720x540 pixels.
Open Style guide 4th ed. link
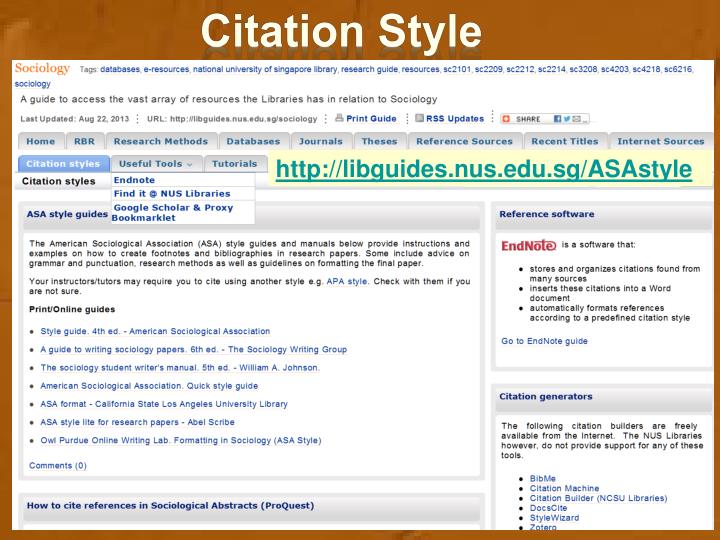click(155, 331)
